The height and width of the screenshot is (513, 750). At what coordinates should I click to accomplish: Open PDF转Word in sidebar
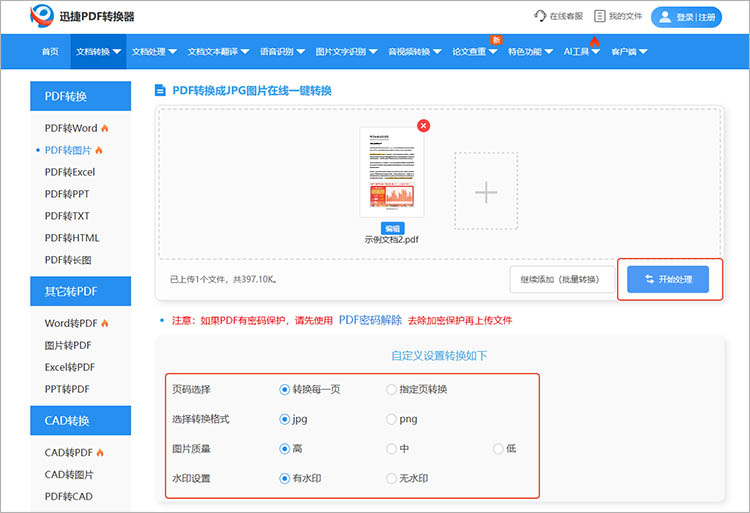tap(71, 128)
